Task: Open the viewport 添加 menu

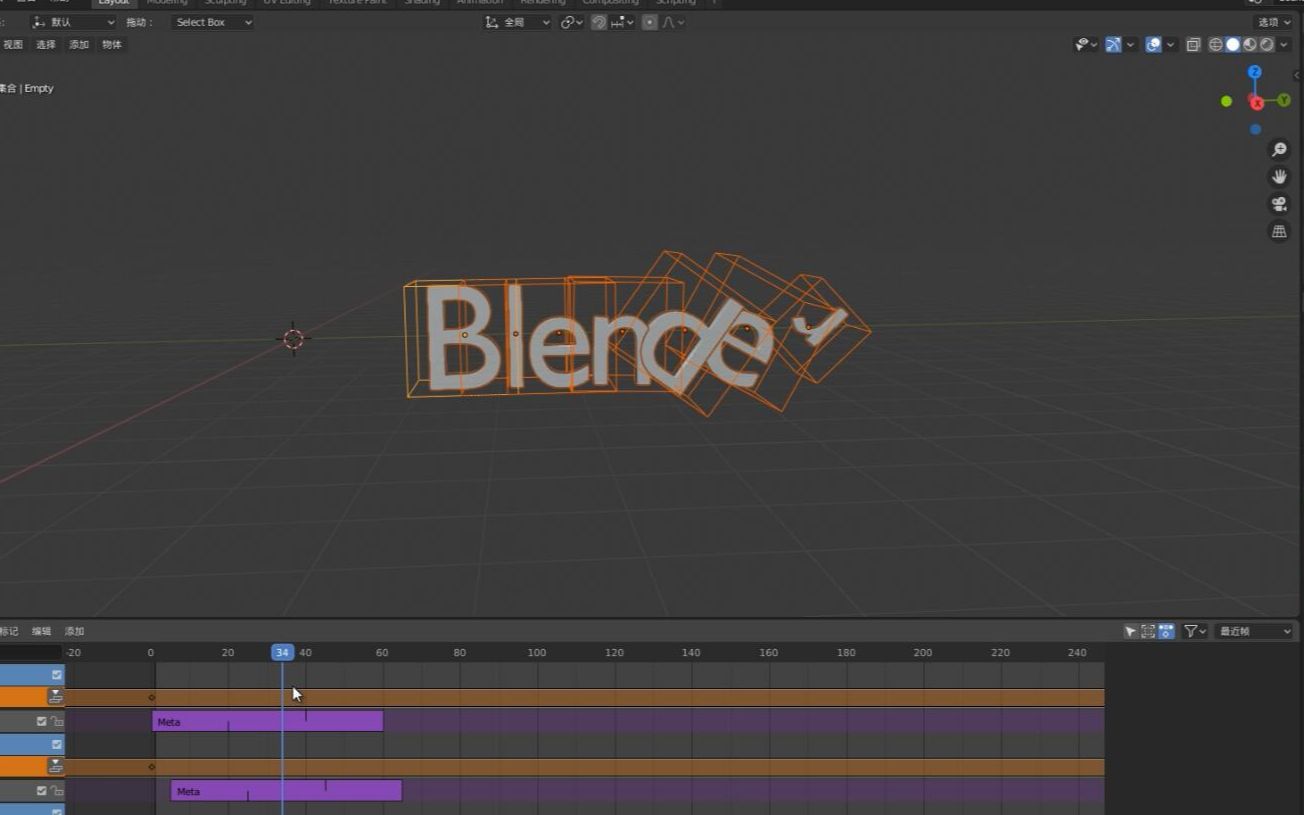Action: coord(79,45)
